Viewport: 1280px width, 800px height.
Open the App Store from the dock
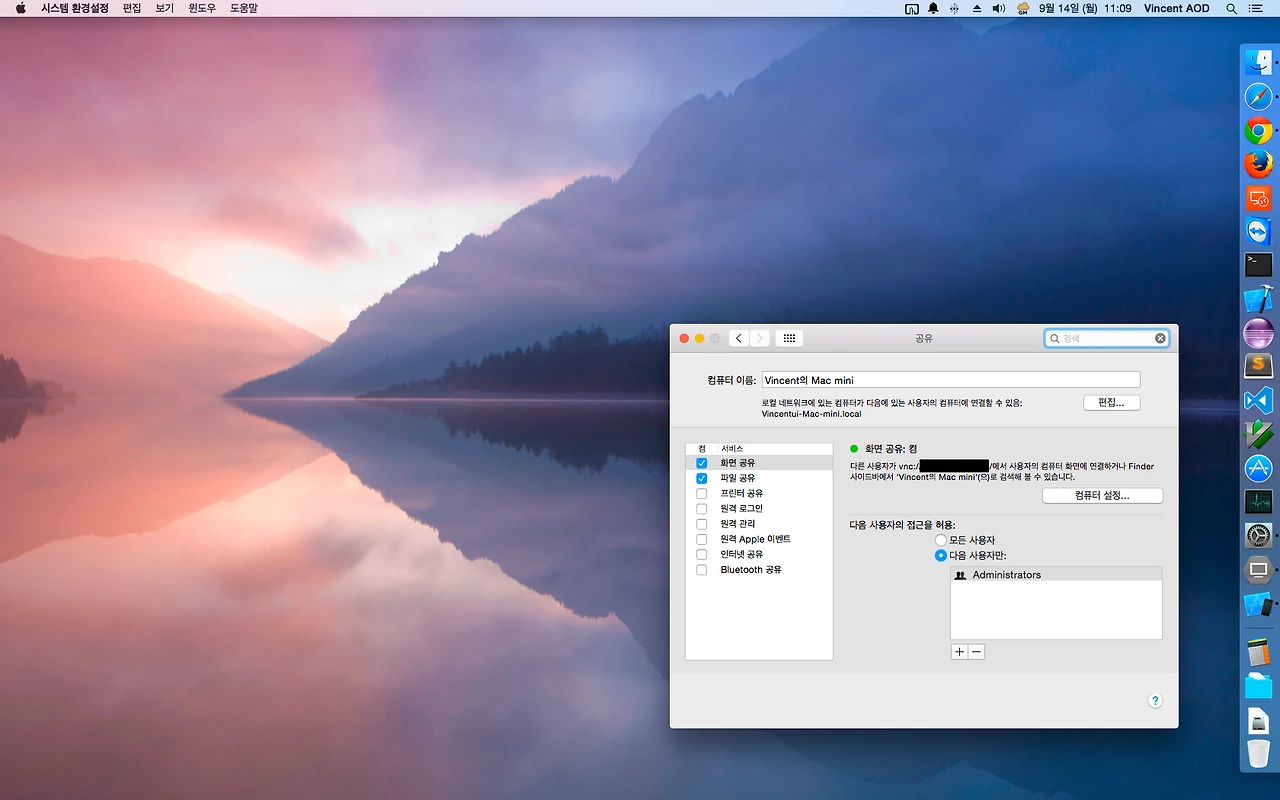click(1257, 467)
